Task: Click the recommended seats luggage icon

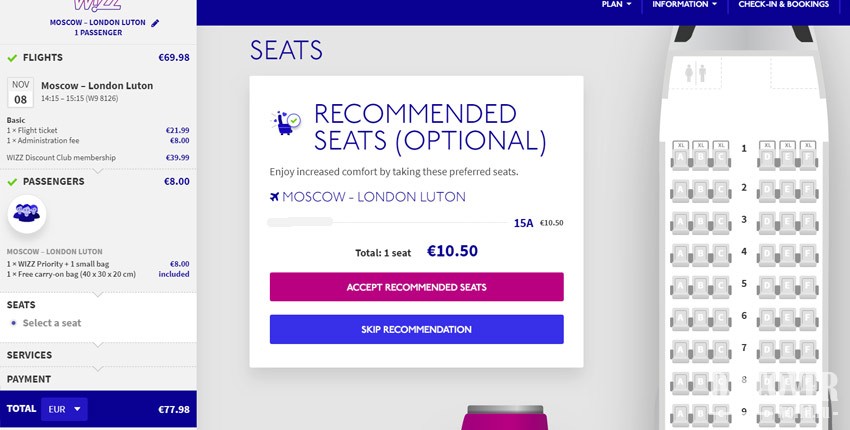Action: tap(287, 123)
